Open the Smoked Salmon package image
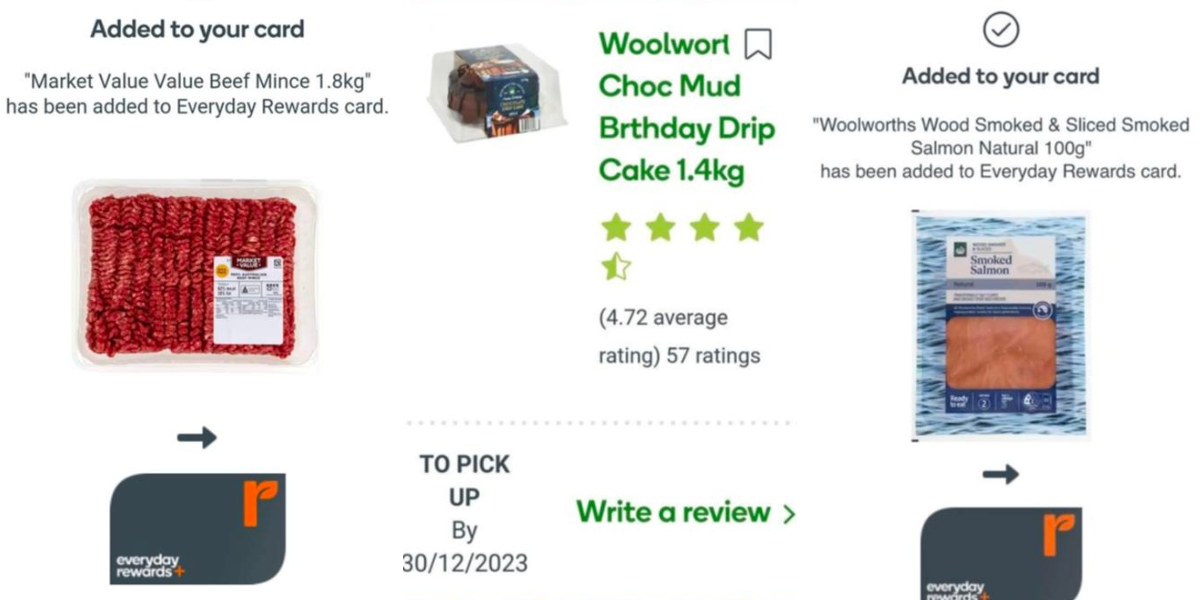This screenshot has height=600, width=1200. (x=1000, y=325)
